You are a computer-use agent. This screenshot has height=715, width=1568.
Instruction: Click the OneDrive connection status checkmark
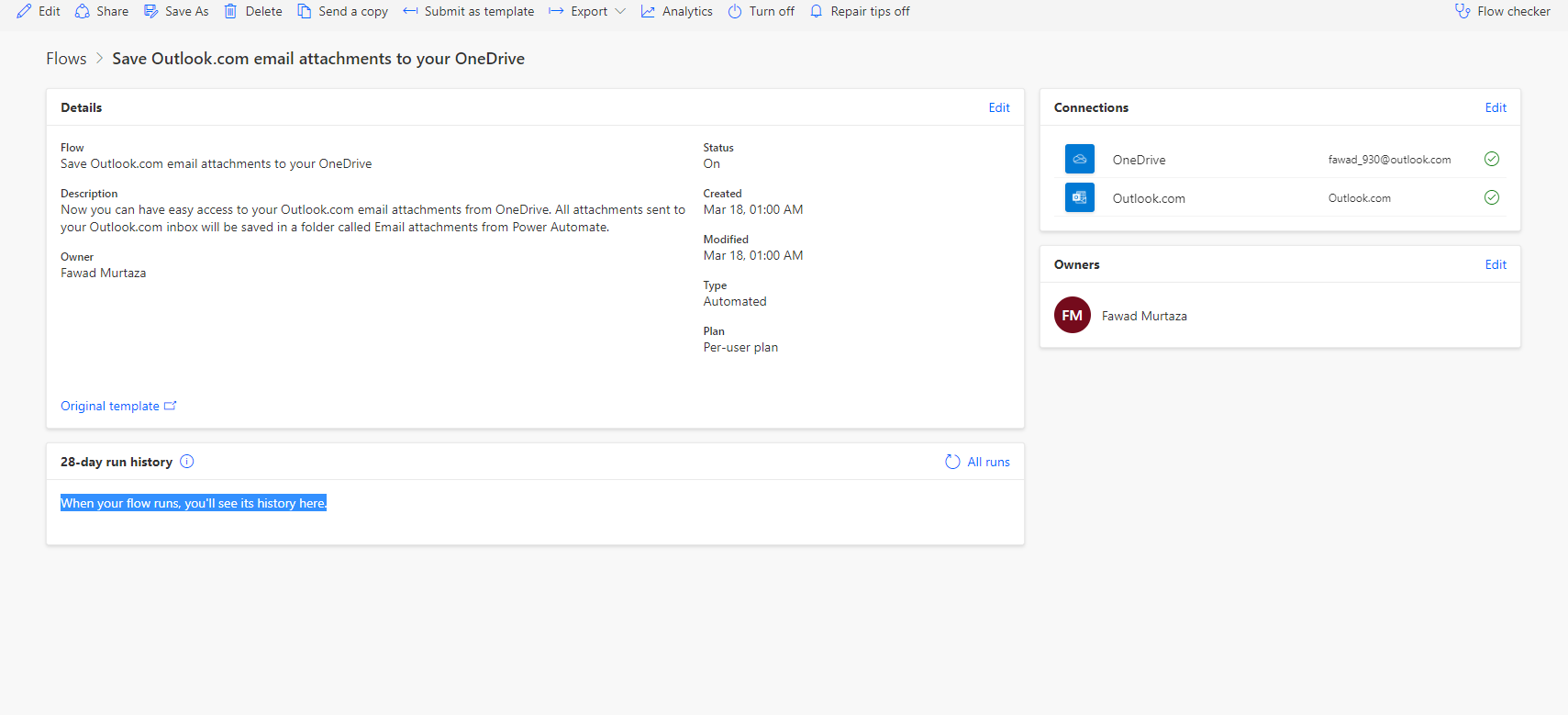point(1492,159)
